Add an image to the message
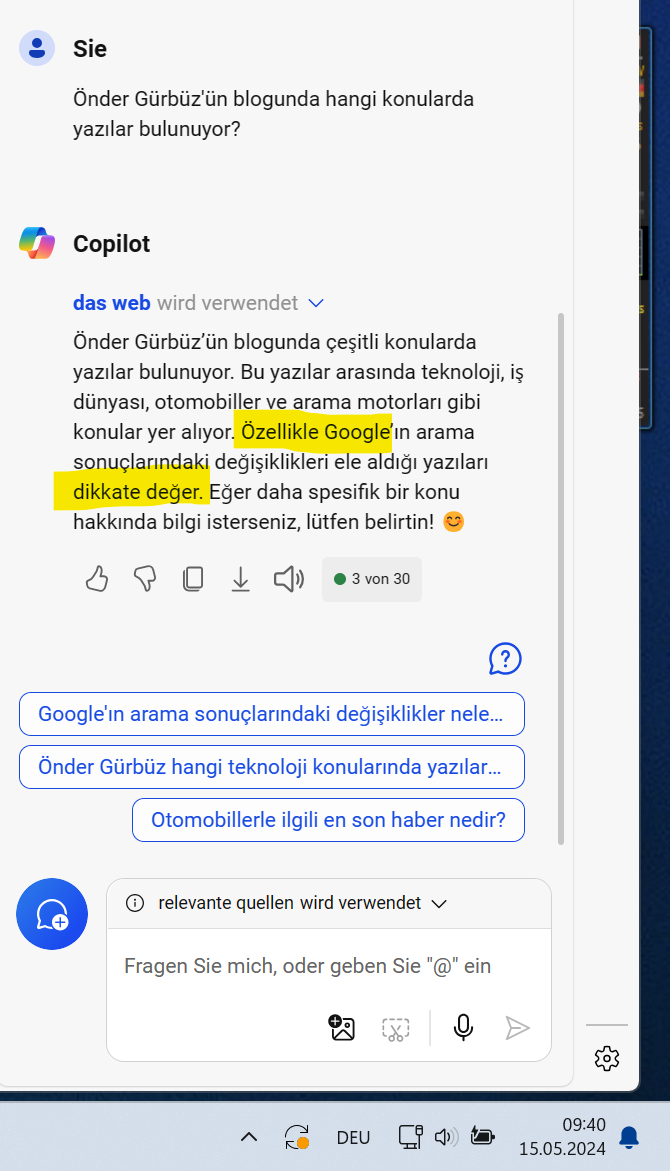 tap(342, 1028)
